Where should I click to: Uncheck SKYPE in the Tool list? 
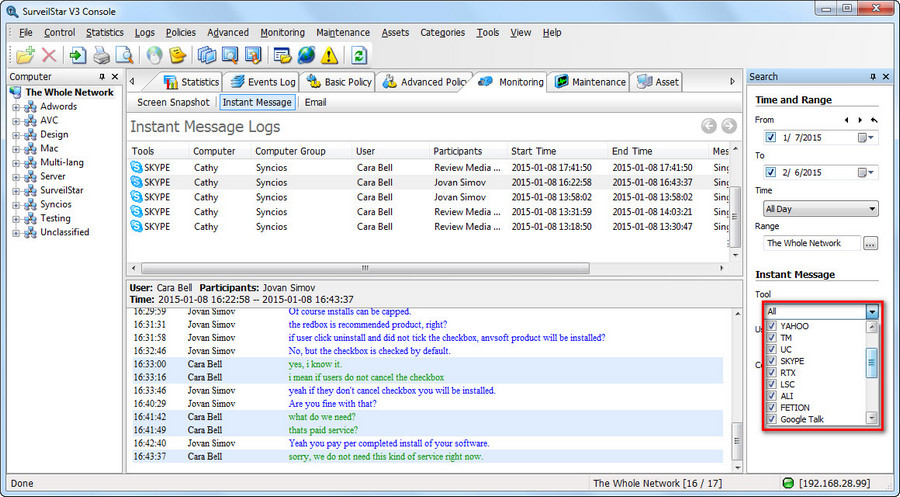[771, 361]
